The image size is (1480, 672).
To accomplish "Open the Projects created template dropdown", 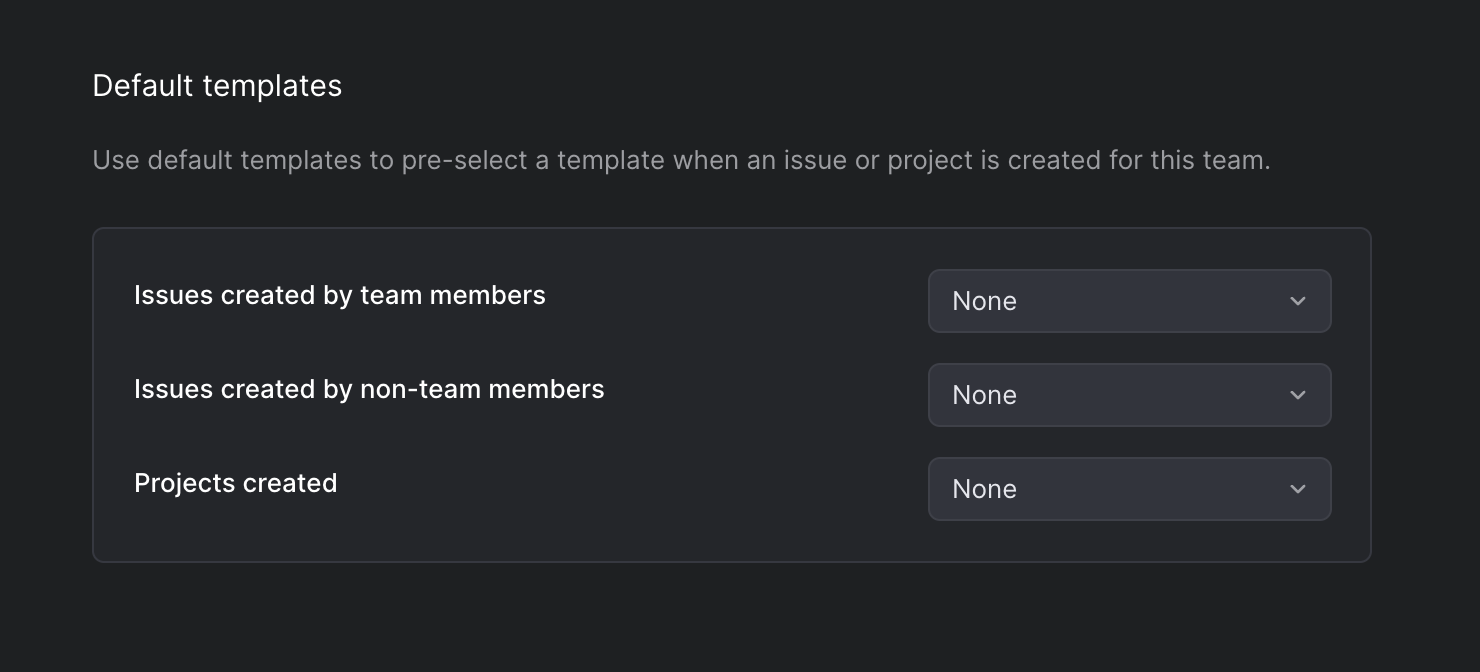I will coord(1128,489).
